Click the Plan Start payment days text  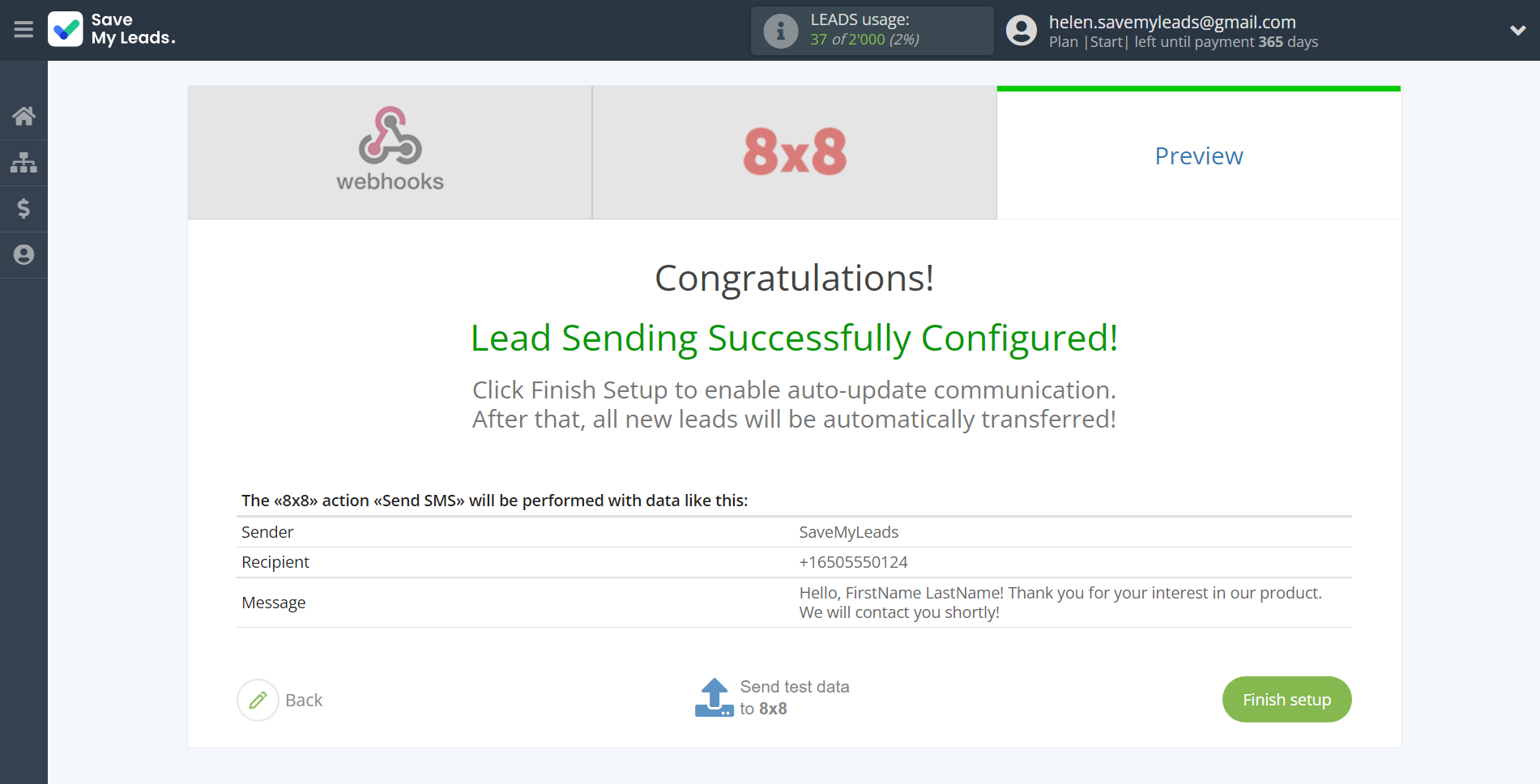pos(1184,42)
